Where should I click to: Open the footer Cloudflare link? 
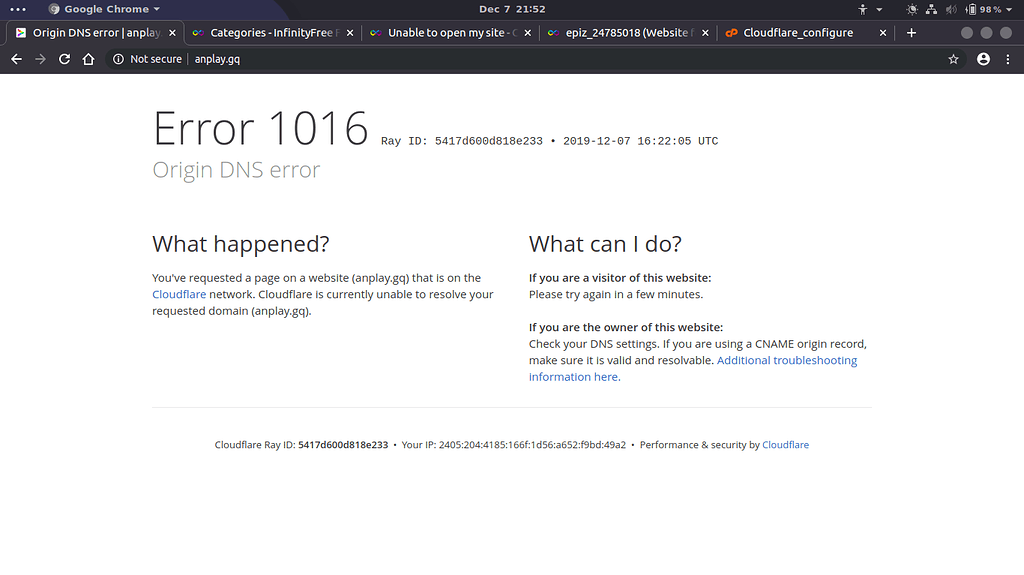(785, 444)
